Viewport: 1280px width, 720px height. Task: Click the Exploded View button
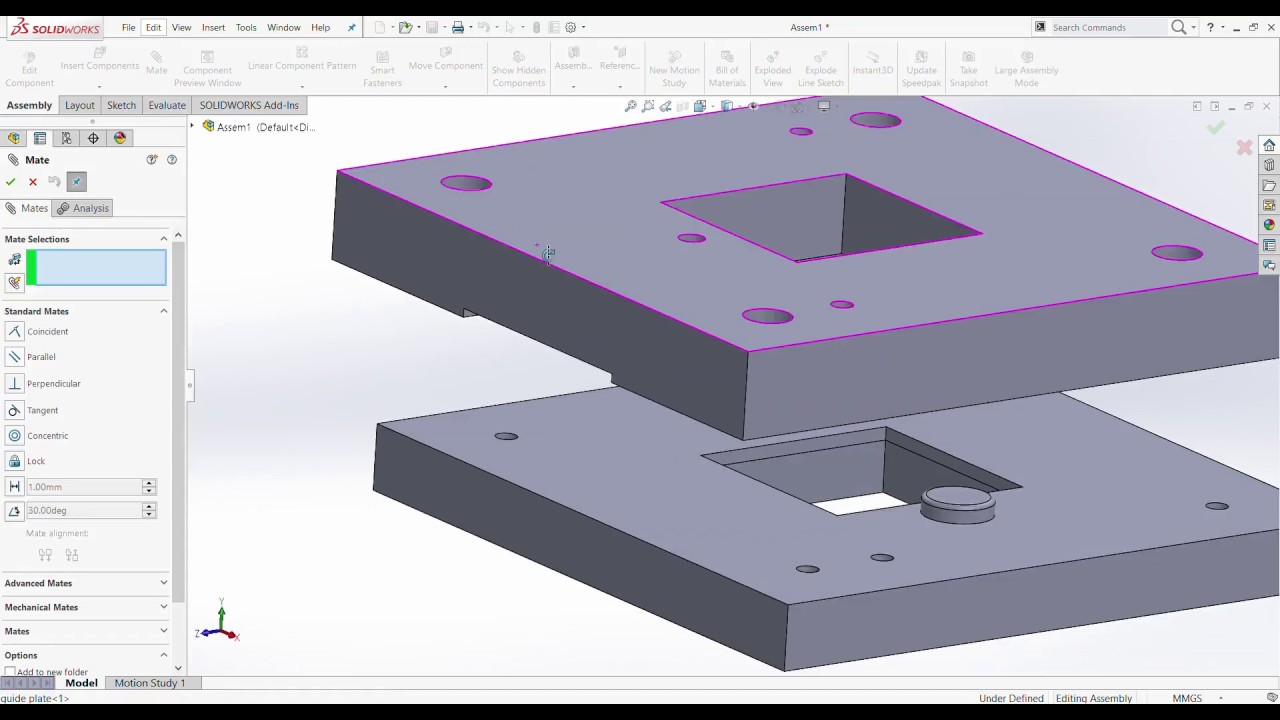[772, 70]
